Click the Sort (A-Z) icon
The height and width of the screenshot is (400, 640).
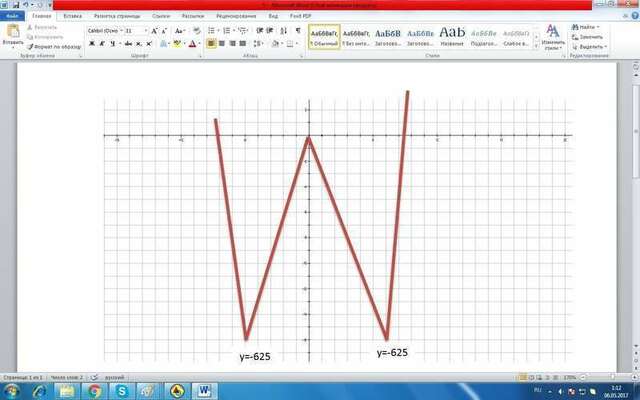pos(284,31)
